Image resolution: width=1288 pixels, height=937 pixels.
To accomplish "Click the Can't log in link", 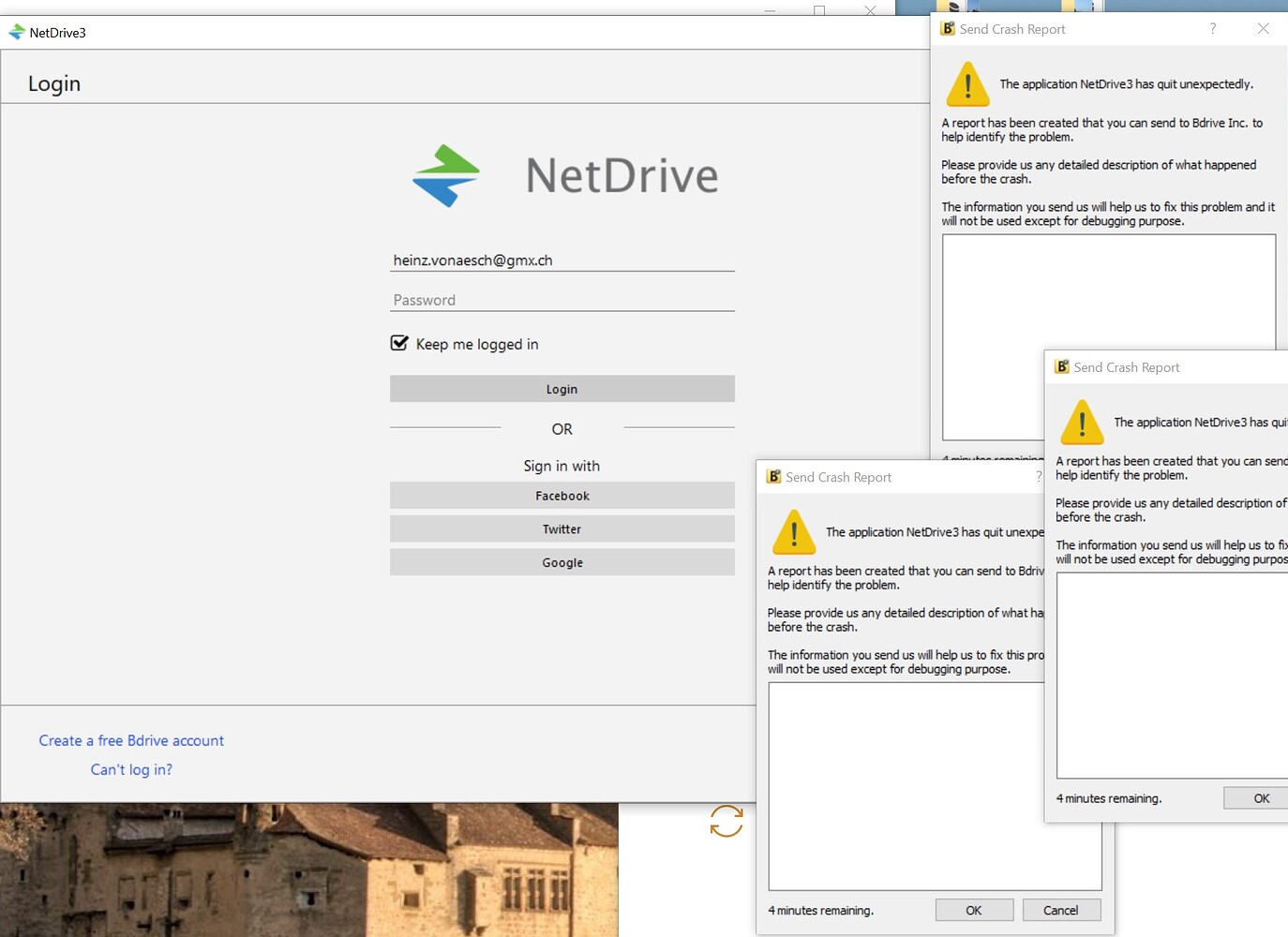I will click(131, 769).
